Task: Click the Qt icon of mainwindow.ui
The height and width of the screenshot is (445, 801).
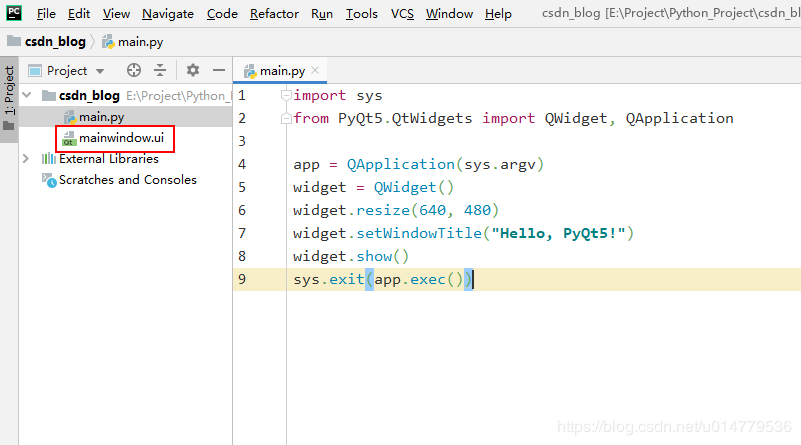Action: point(69,137)
